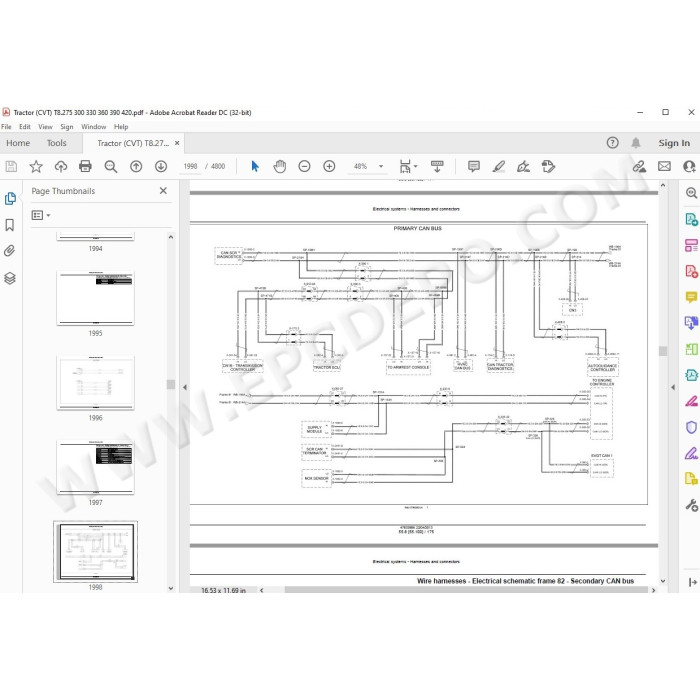Go to next page arrow

[x=161, y=167]
